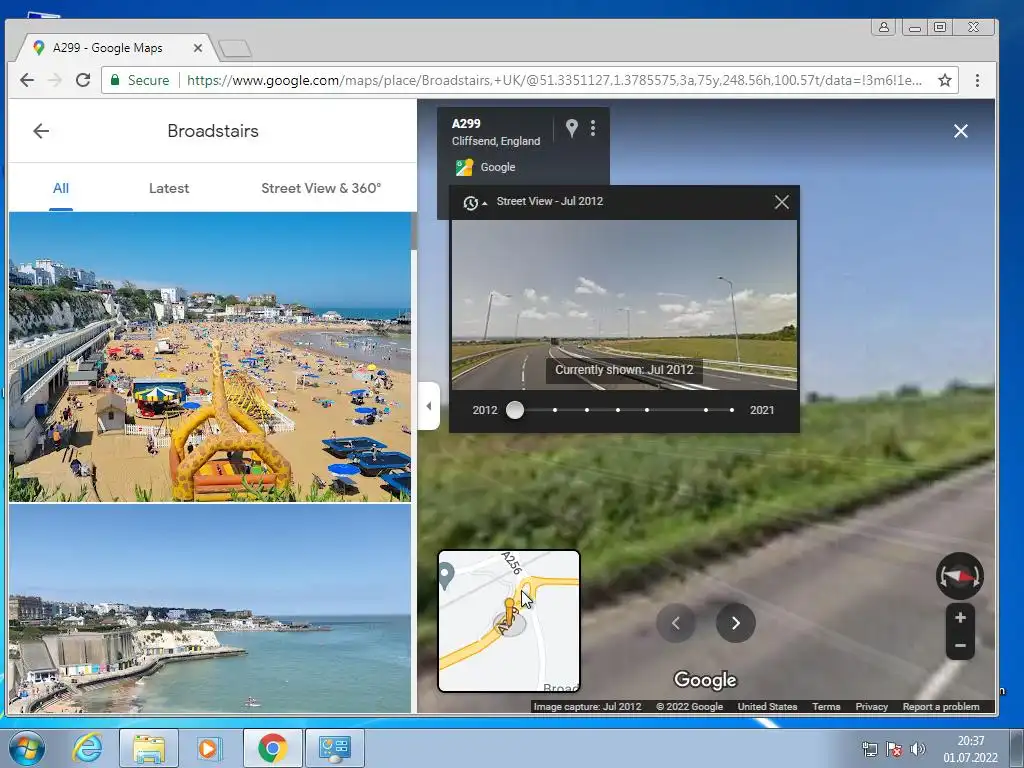Launch Internet Explorer from taskbar
Viewport: 1024px width, 768px height.
[x=87, y=748]
